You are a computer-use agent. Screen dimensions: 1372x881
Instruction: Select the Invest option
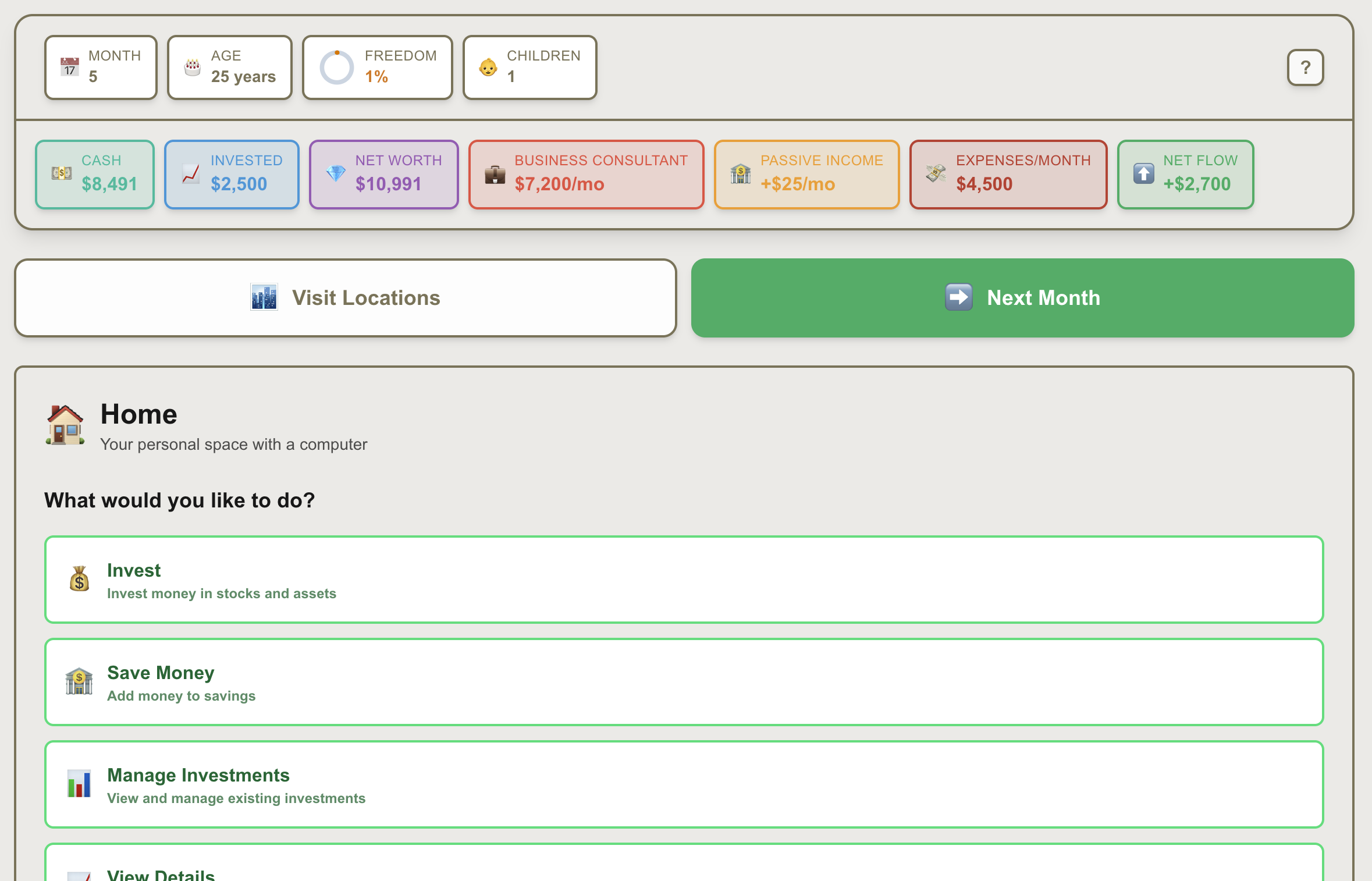[x=684, y=580]
